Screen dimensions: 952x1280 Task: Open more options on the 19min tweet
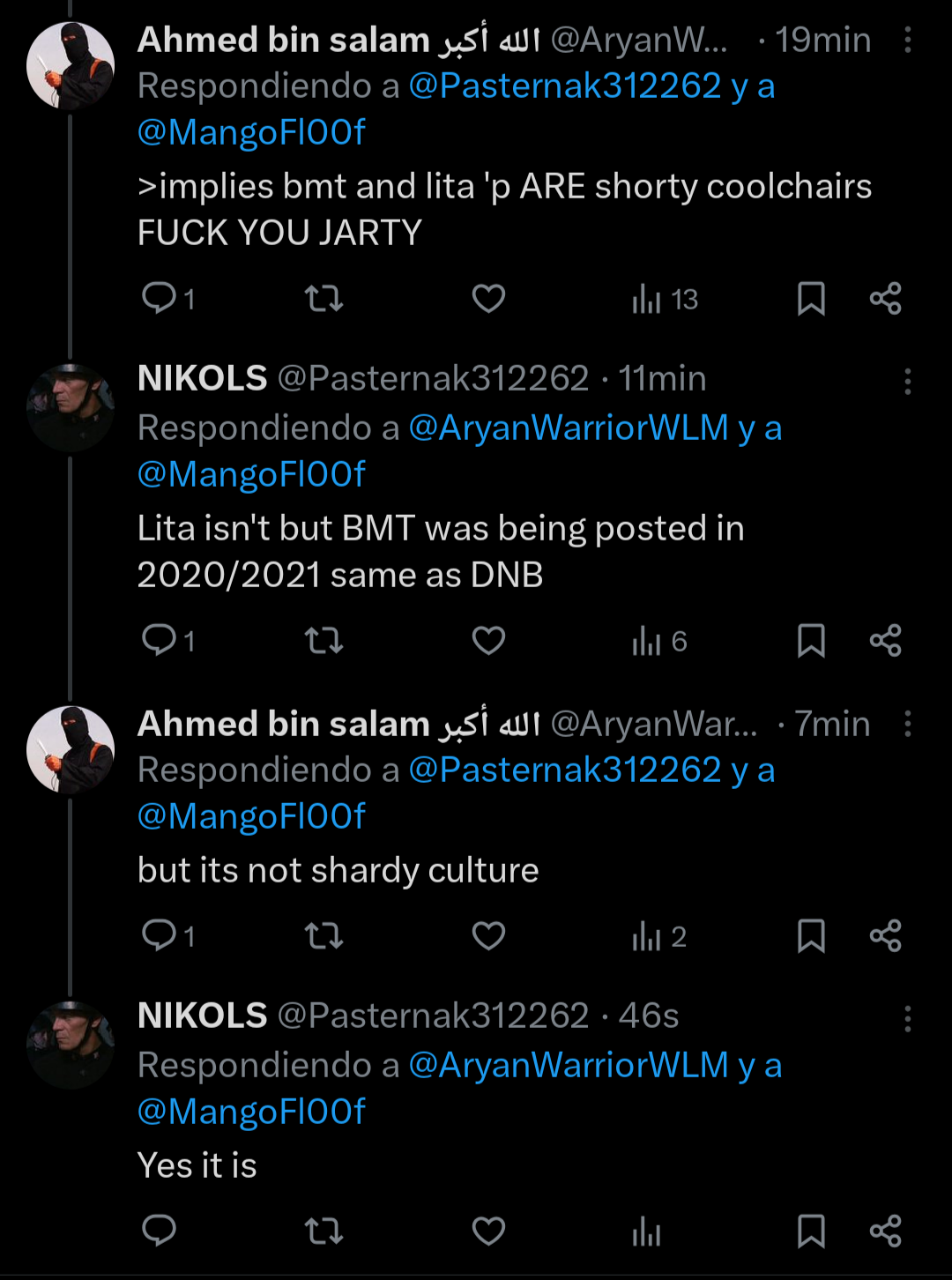[907, 40]
